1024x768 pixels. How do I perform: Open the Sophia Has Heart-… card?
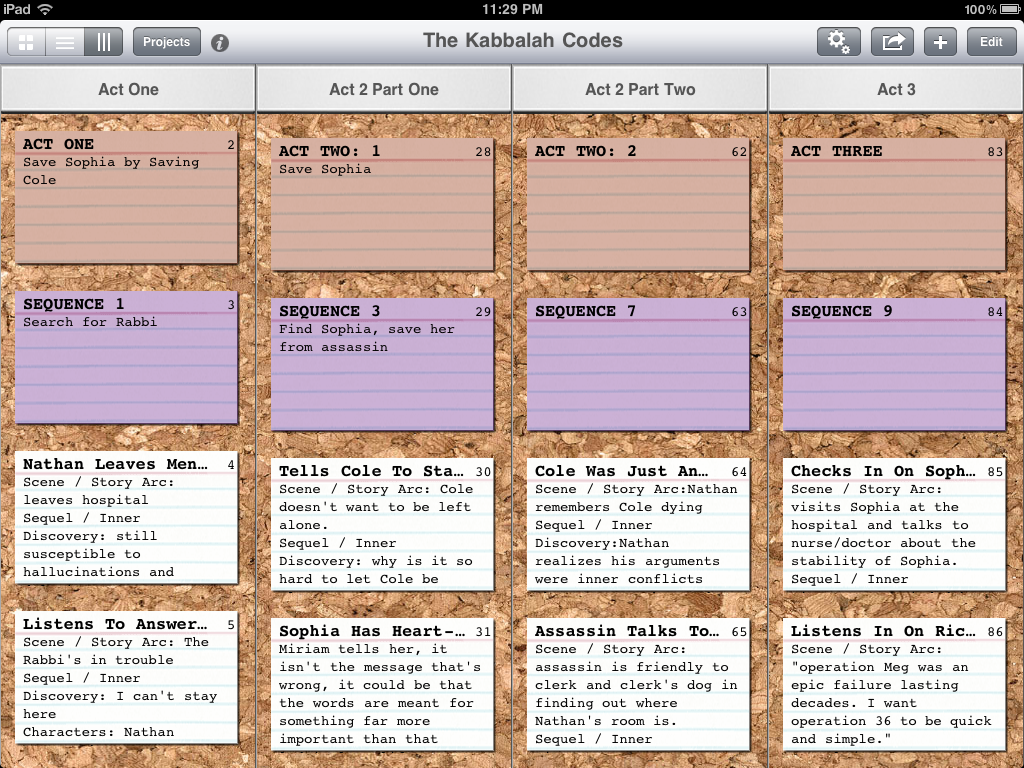click(382, 684)
